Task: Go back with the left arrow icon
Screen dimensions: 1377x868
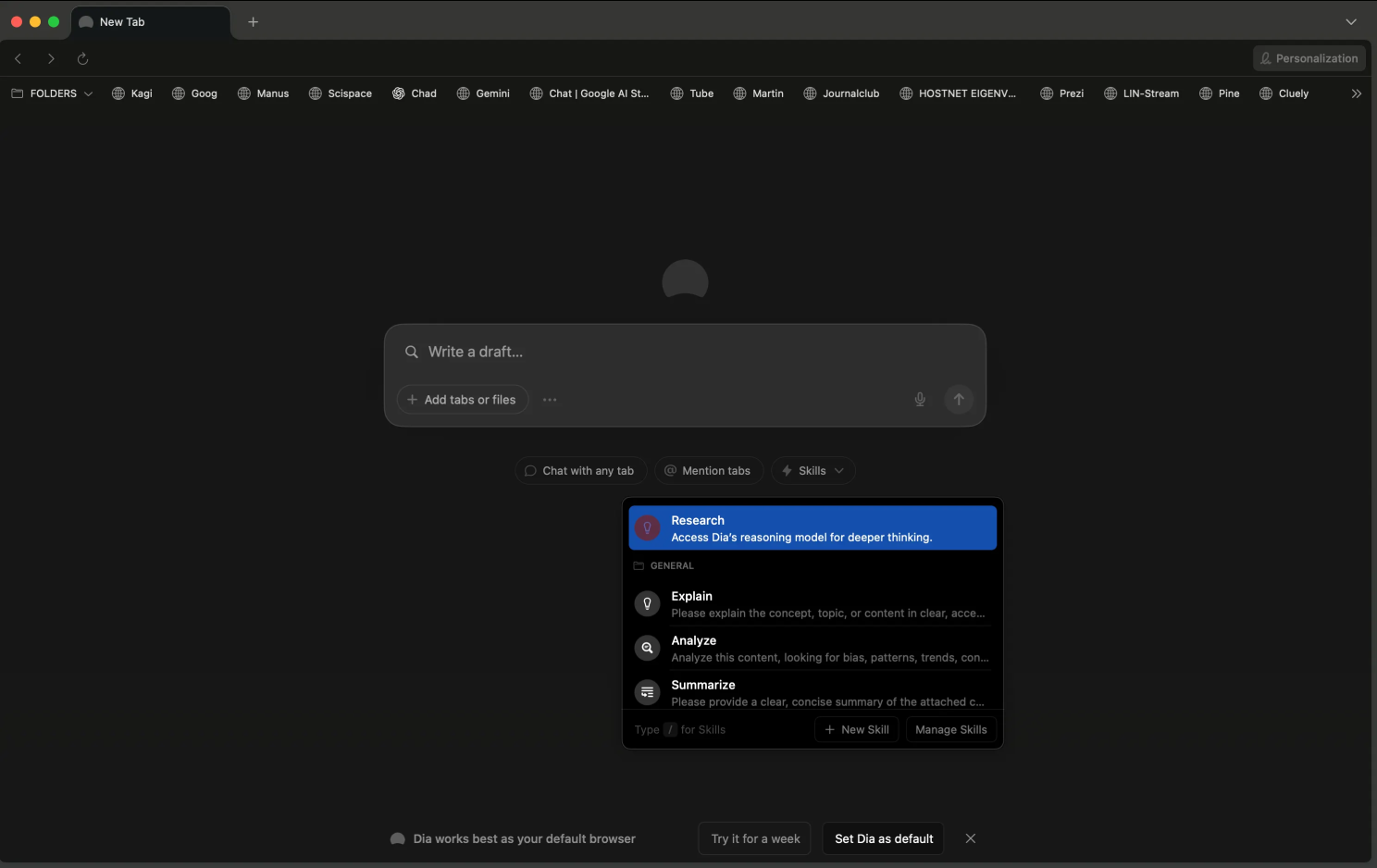Action: point(19,58)
